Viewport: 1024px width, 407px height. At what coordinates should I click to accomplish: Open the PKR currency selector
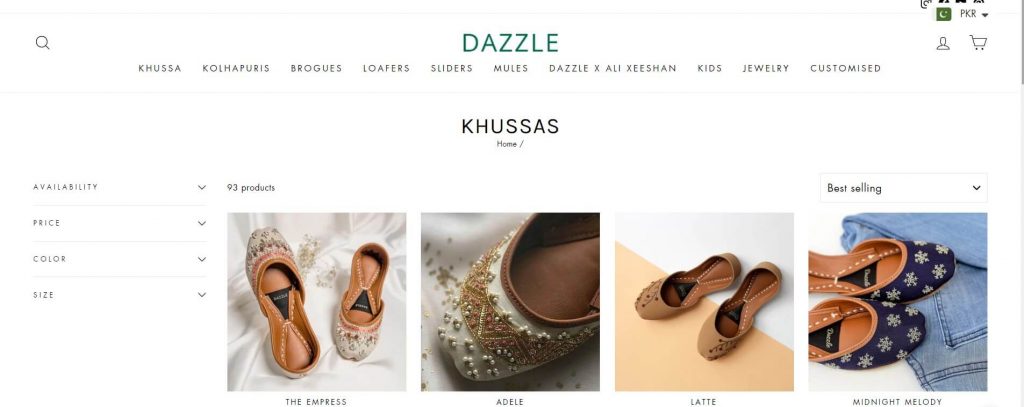tap(974, 14)
